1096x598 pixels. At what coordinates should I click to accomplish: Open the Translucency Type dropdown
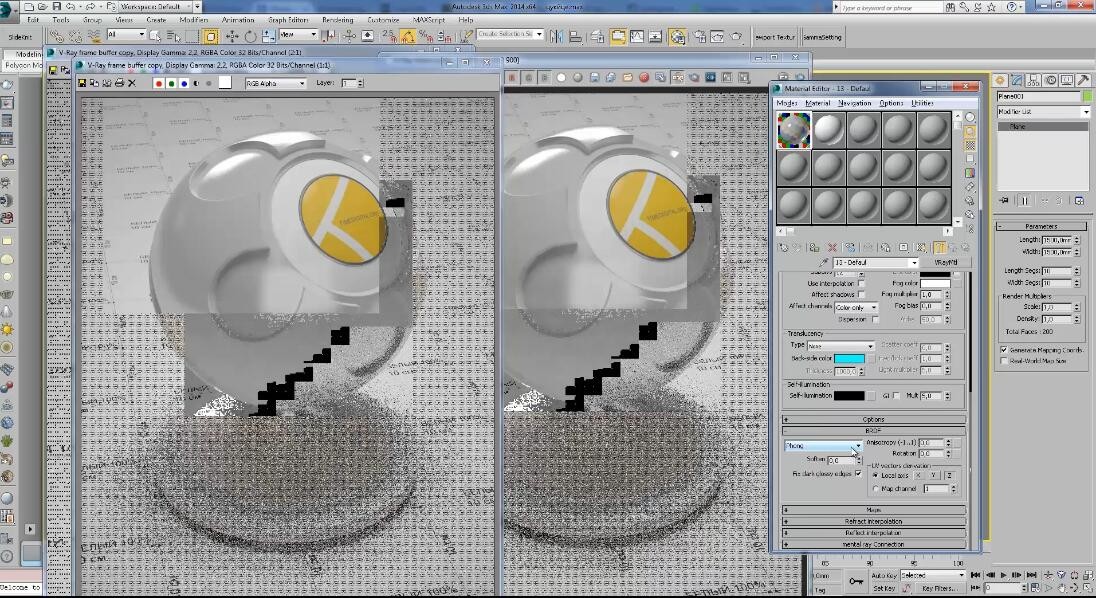(x=841, y=346)
